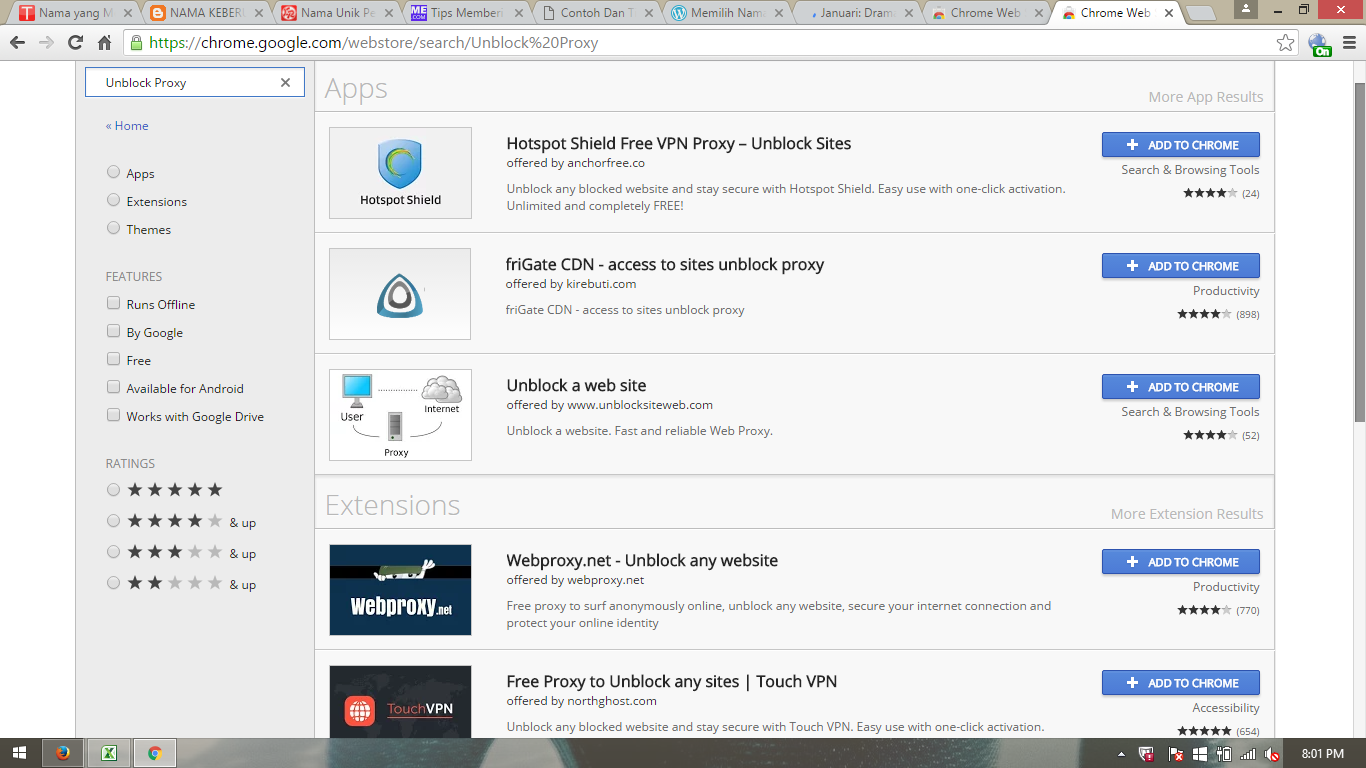Enable Available for Android filter

(x=113, y=387)
